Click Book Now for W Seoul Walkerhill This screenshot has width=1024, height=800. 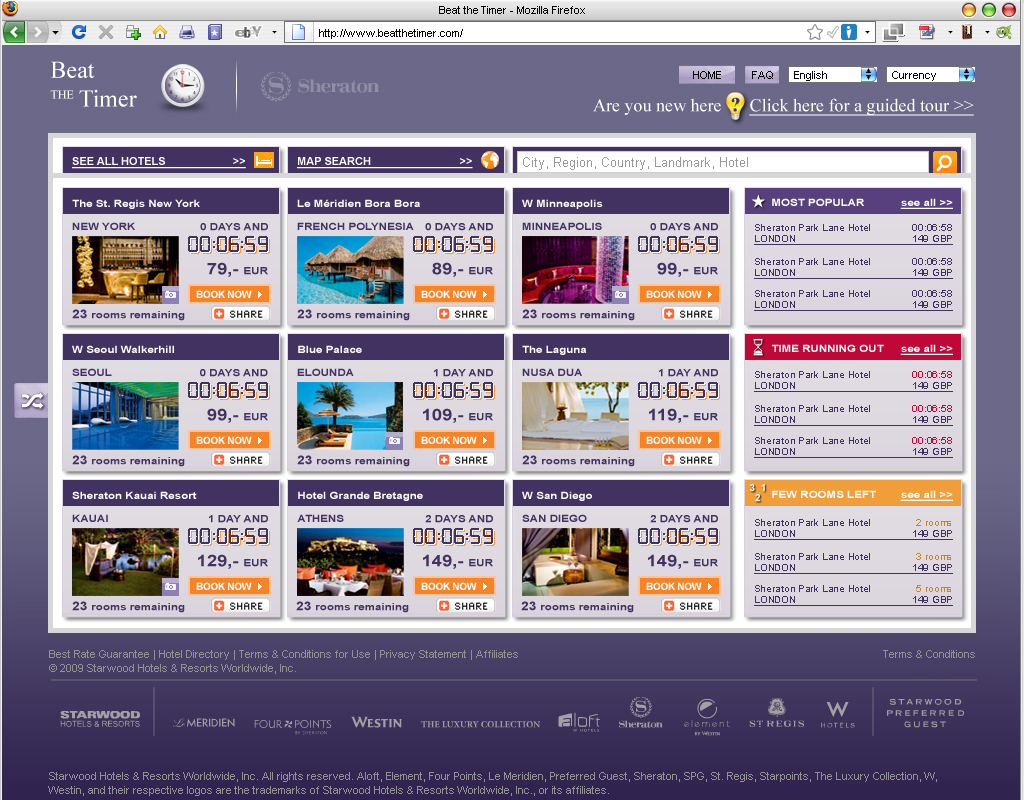pyautogui.click(x=229, y=441)
